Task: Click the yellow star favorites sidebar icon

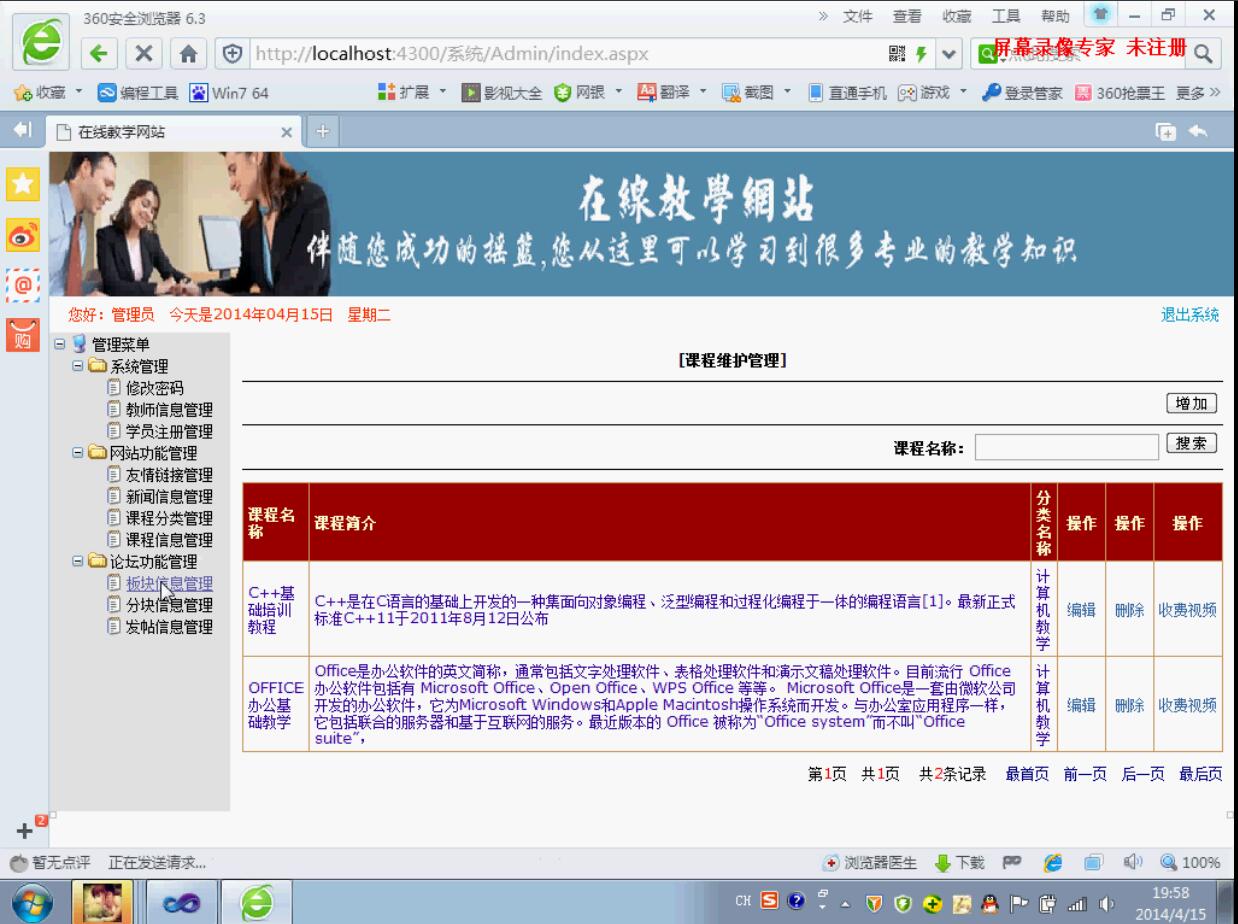Action: (x=22, y=185)
